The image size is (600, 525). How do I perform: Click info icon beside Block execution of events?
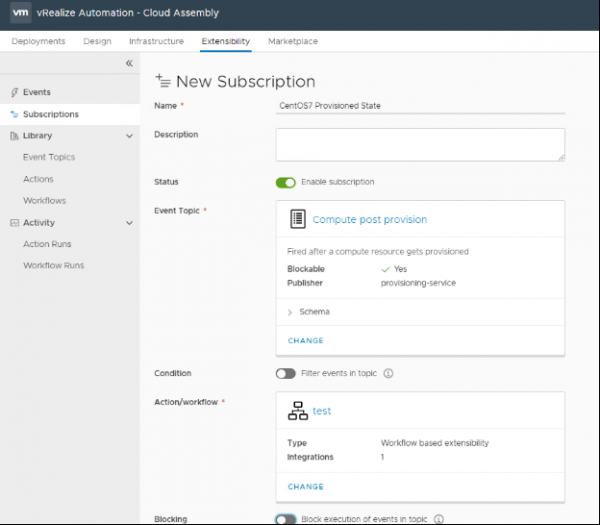click(x=439, y=519)
